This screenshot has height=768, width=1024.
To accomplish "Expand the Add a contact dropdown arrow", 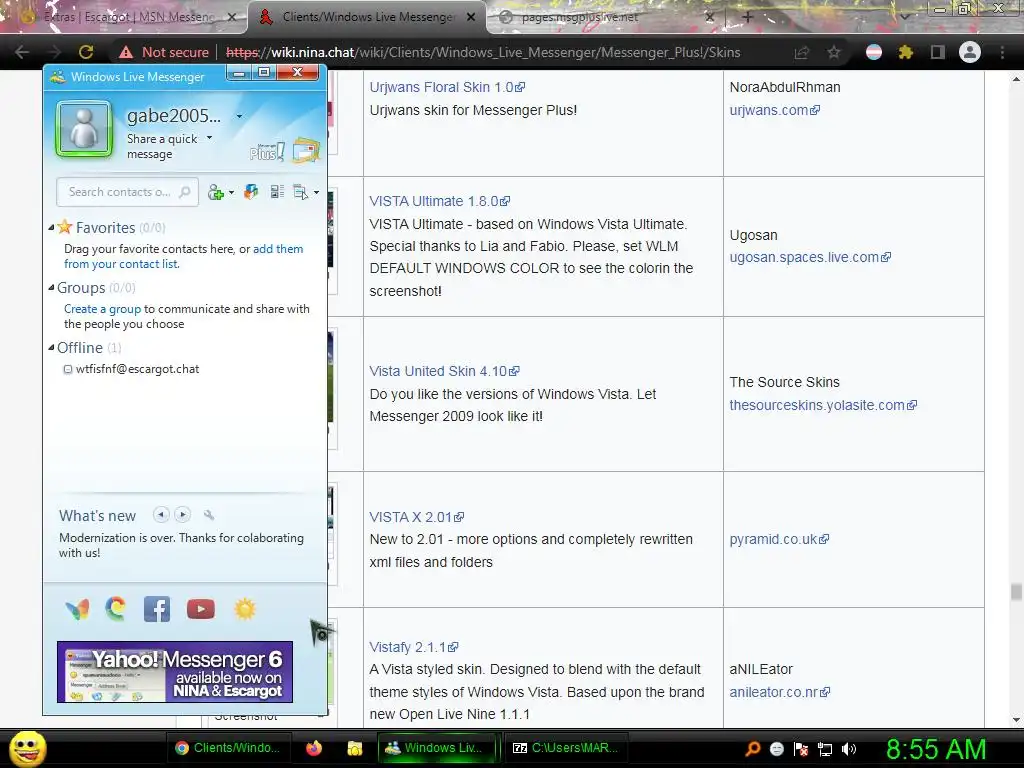I will pos(231,193).
